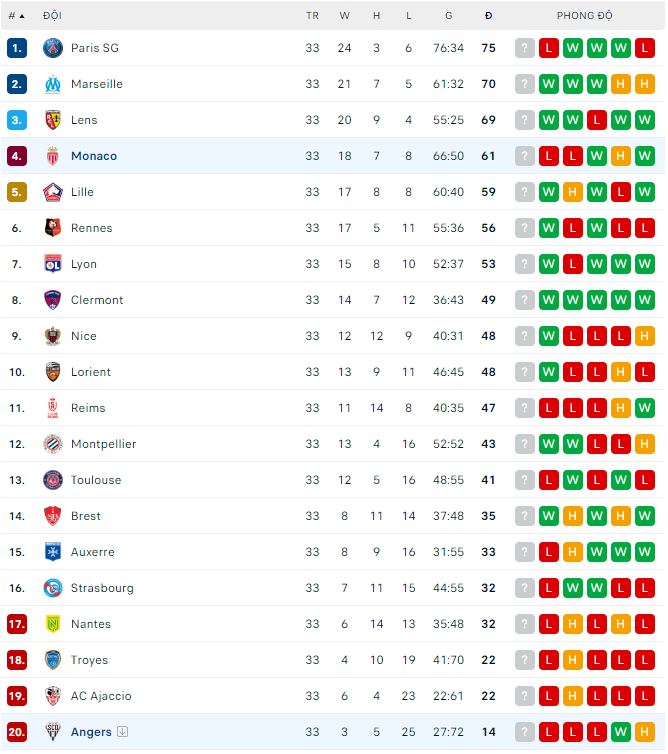Sort table by the # rank column
Image resolution: width=668 pixels, height=754 pixels.
pos(16,16)
